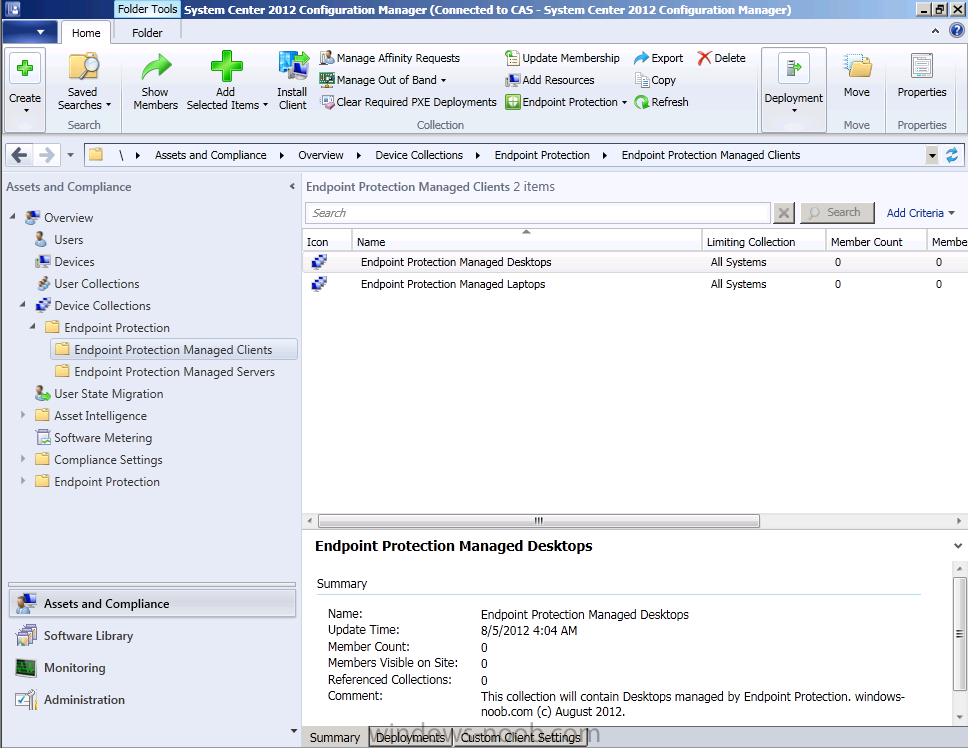
Task: Expand the Asset Intelligence node
Action: (x=23, y=415)
